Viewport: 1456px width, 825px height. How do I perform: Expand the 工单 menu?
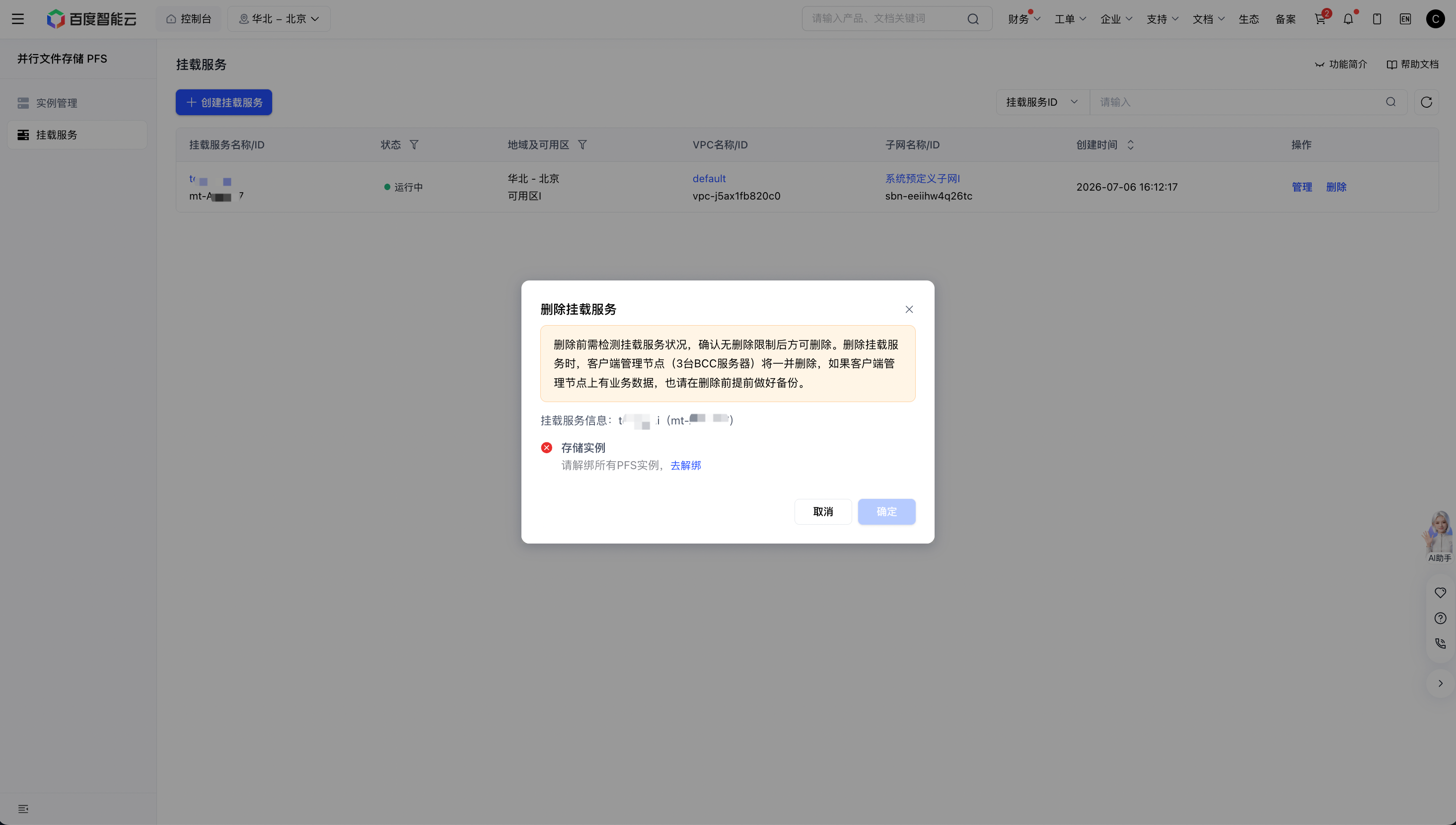[x=1070, y=19]
